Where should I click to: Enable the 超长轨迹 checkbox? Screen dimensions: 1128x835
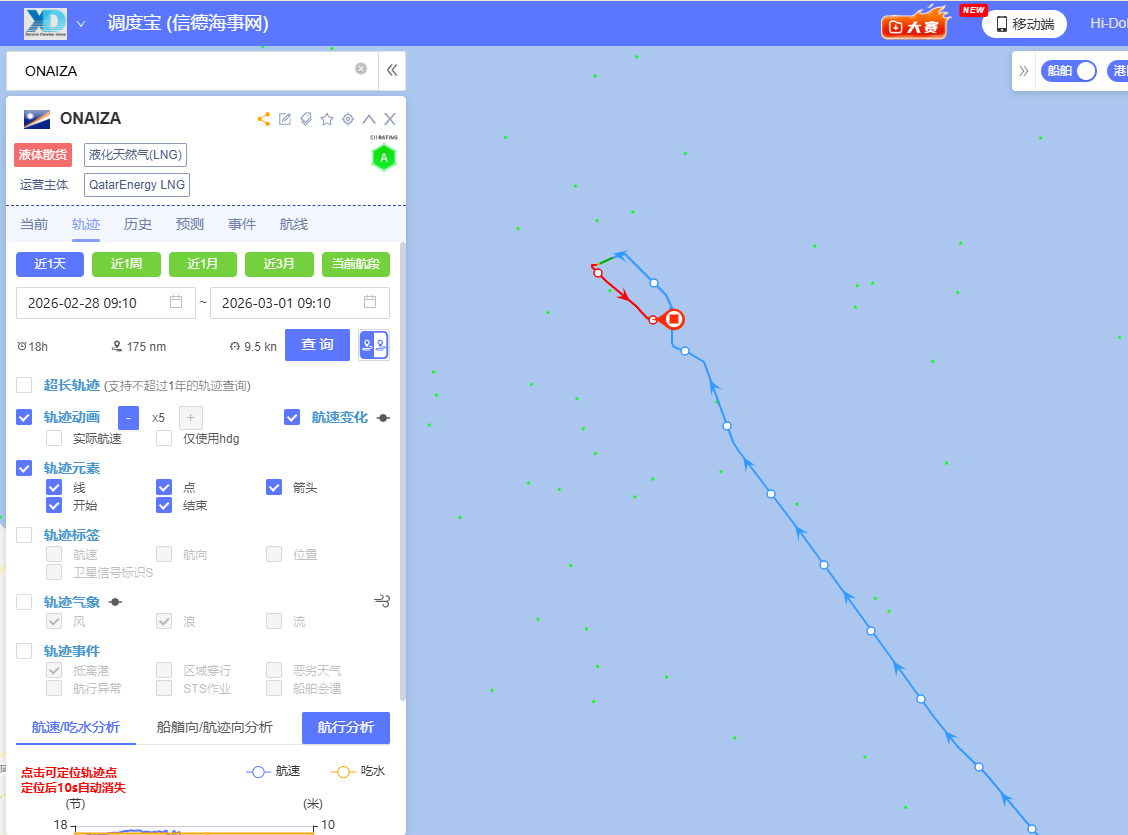24,385
